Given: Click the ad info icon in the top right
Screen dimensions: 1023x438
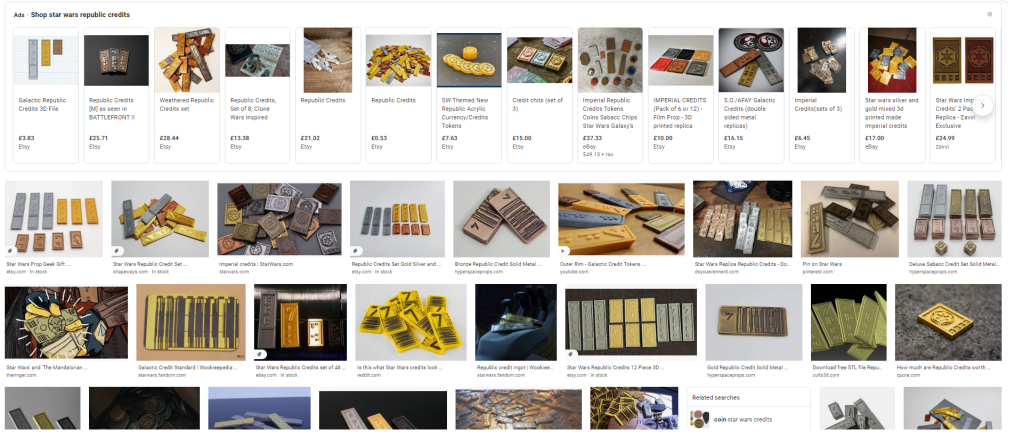Looking at the screenshot, I should point(990,14).
